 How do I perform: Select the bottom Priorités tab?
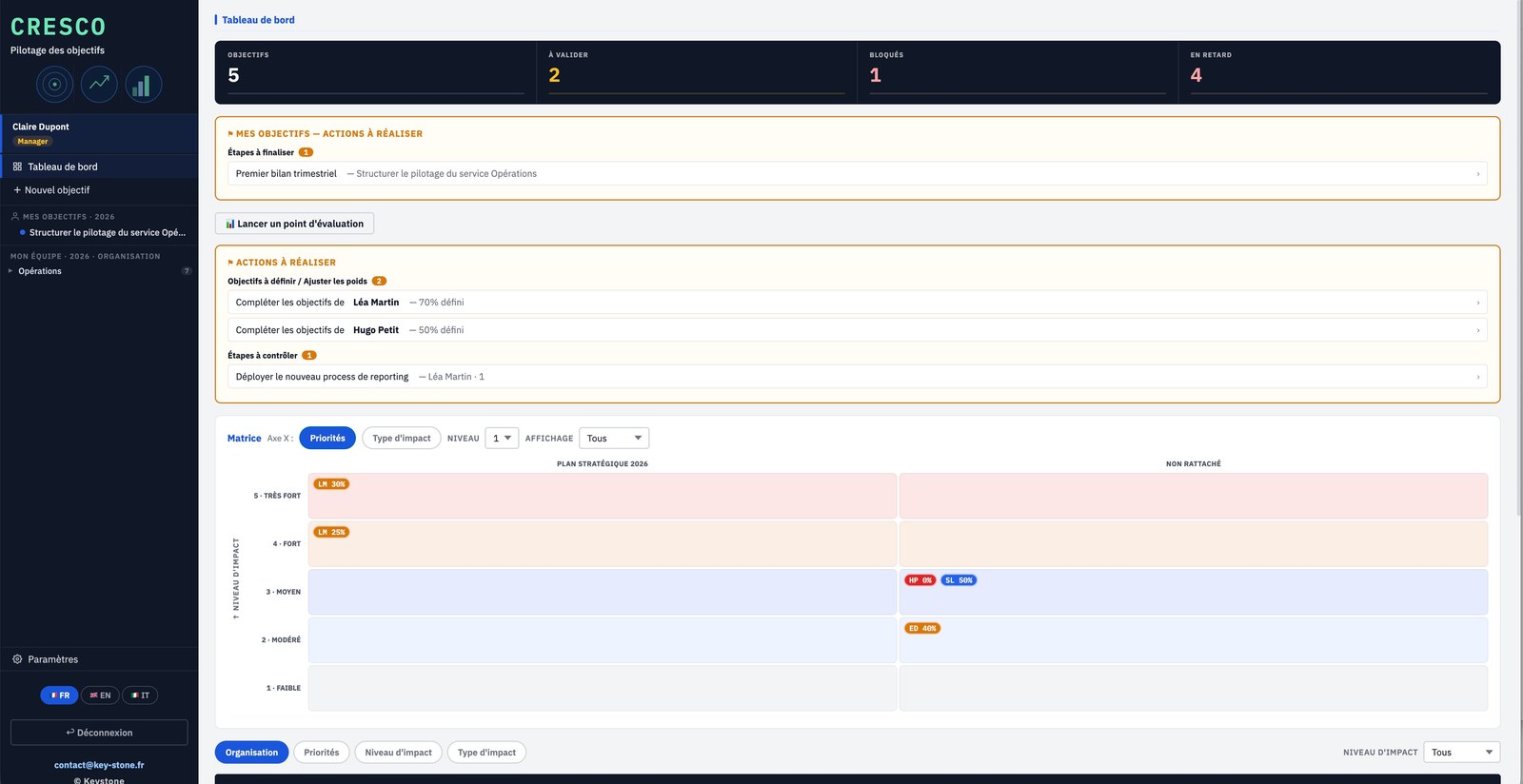(322, 753)
